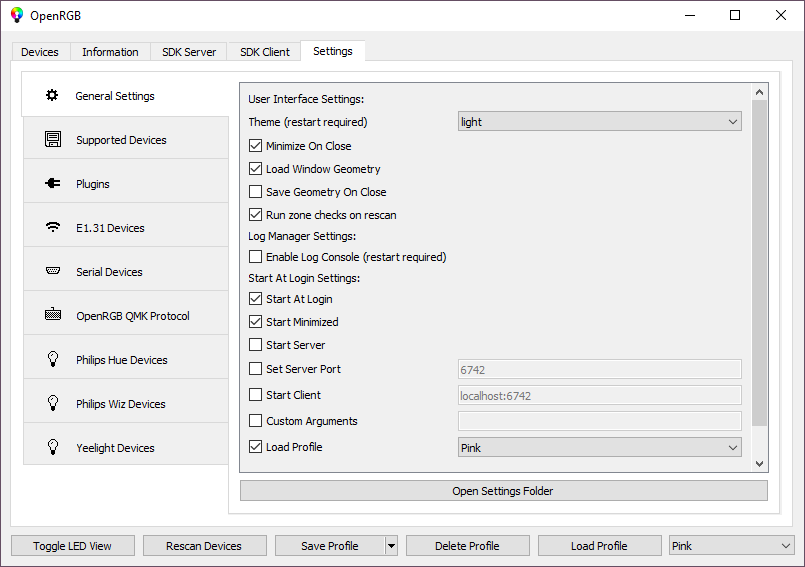805x567 pixels.
Task: Expand the Load Profile dropdown in settings
Action: [x=599, y=448]
